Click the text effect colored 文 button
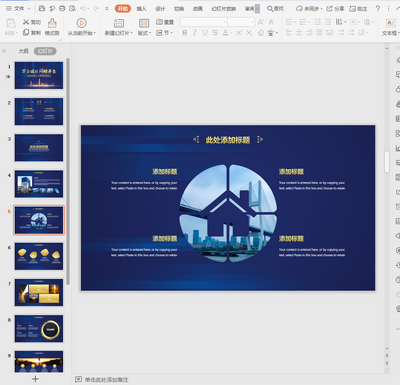Screen dimensions: 400x385 (271, 33)
